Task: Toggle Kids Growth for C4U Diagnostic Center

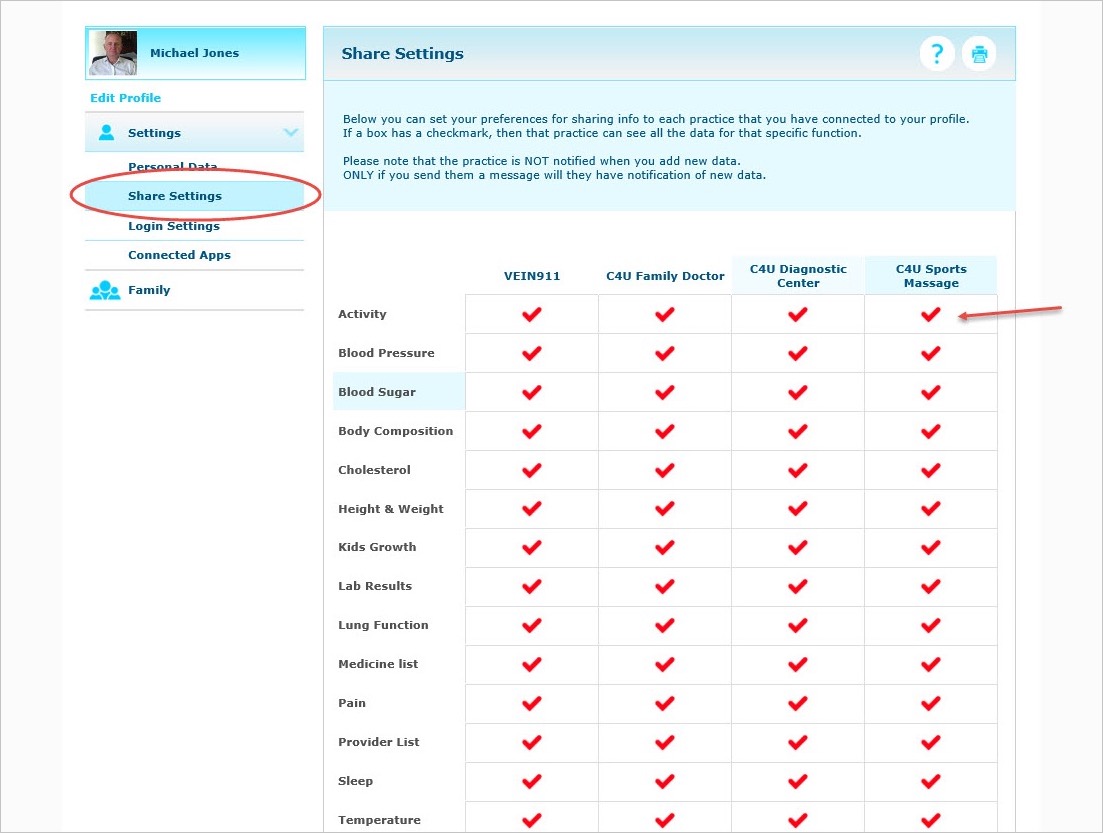Action: [x=798, y=547]
